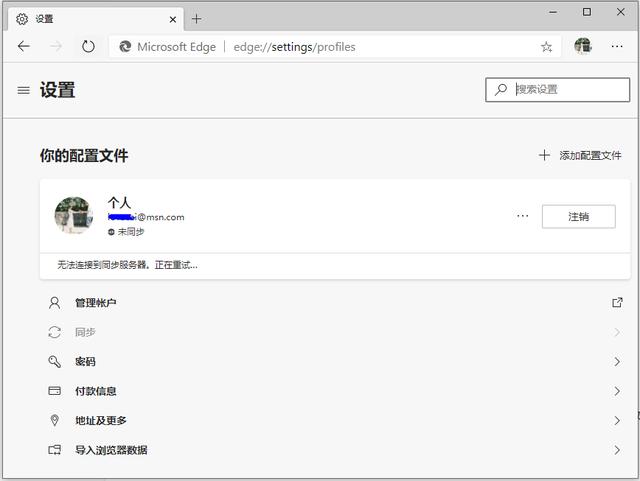Open the browser's three-dot menu
The image size is (640, 481).
617,47
